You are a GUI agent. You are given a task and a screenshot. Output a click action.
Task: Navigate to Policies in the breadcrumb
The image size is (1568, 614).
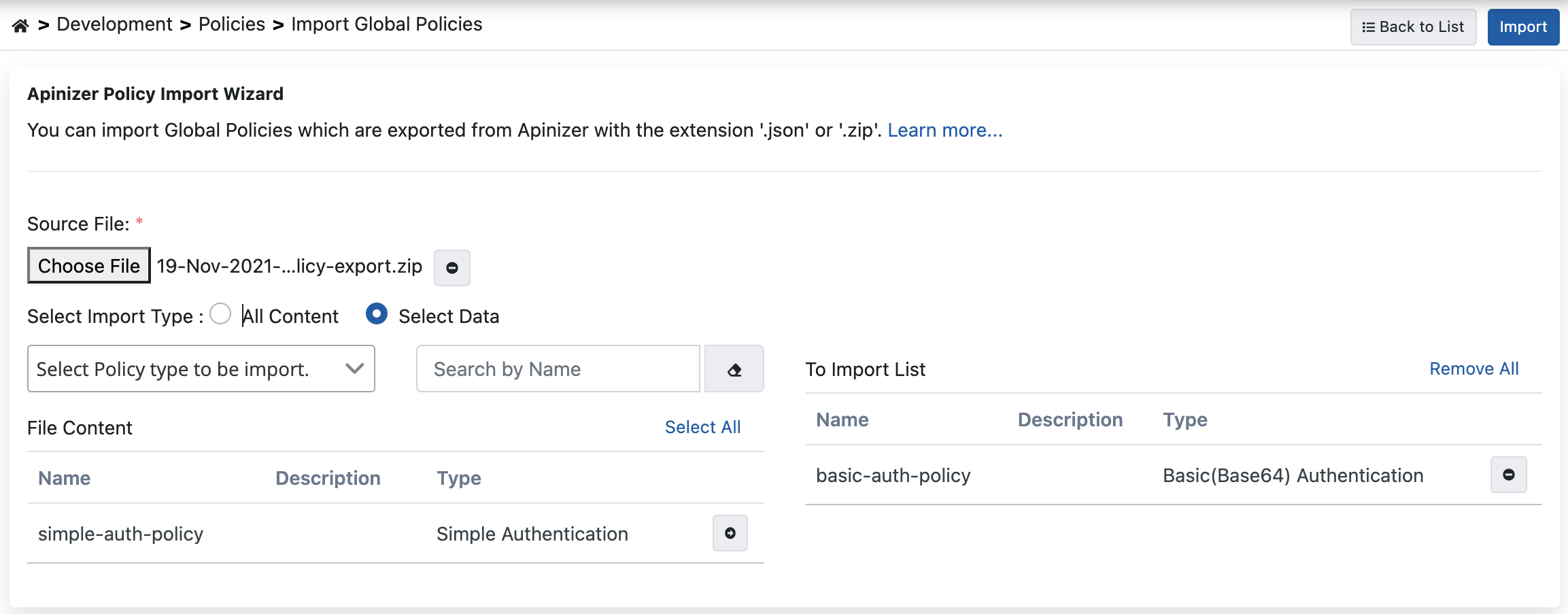[x=231, y=24]
